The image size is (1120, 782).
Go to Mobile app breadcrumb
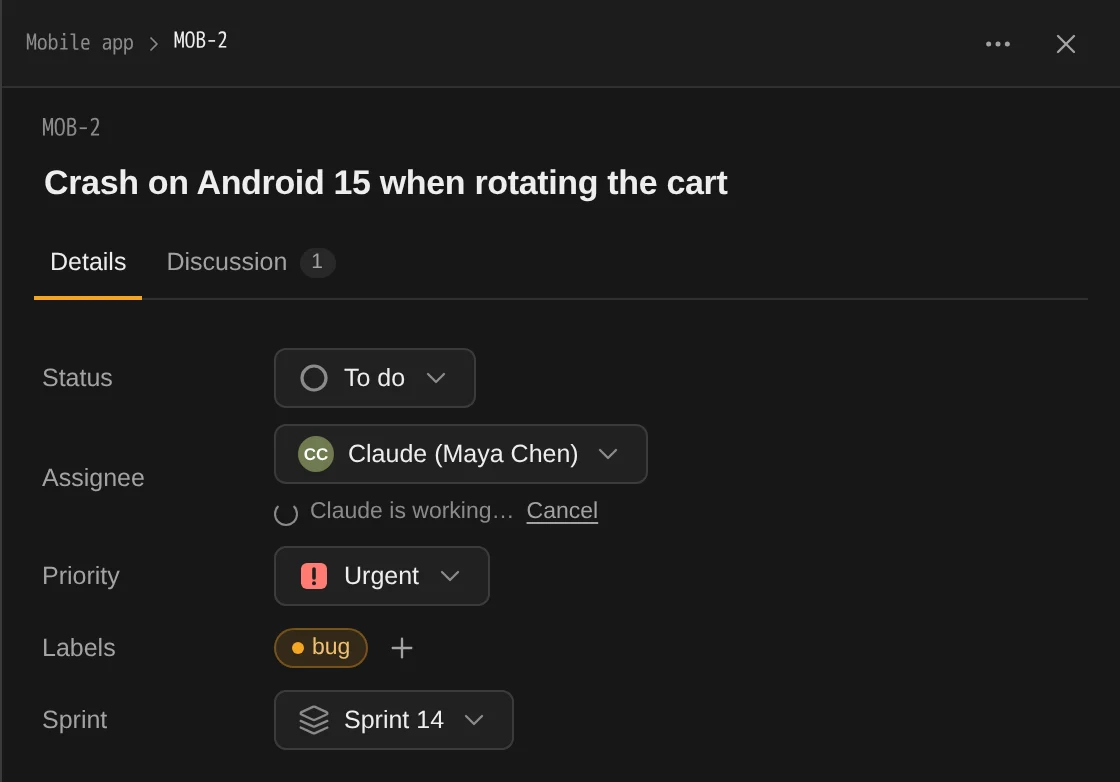(79, 43)
